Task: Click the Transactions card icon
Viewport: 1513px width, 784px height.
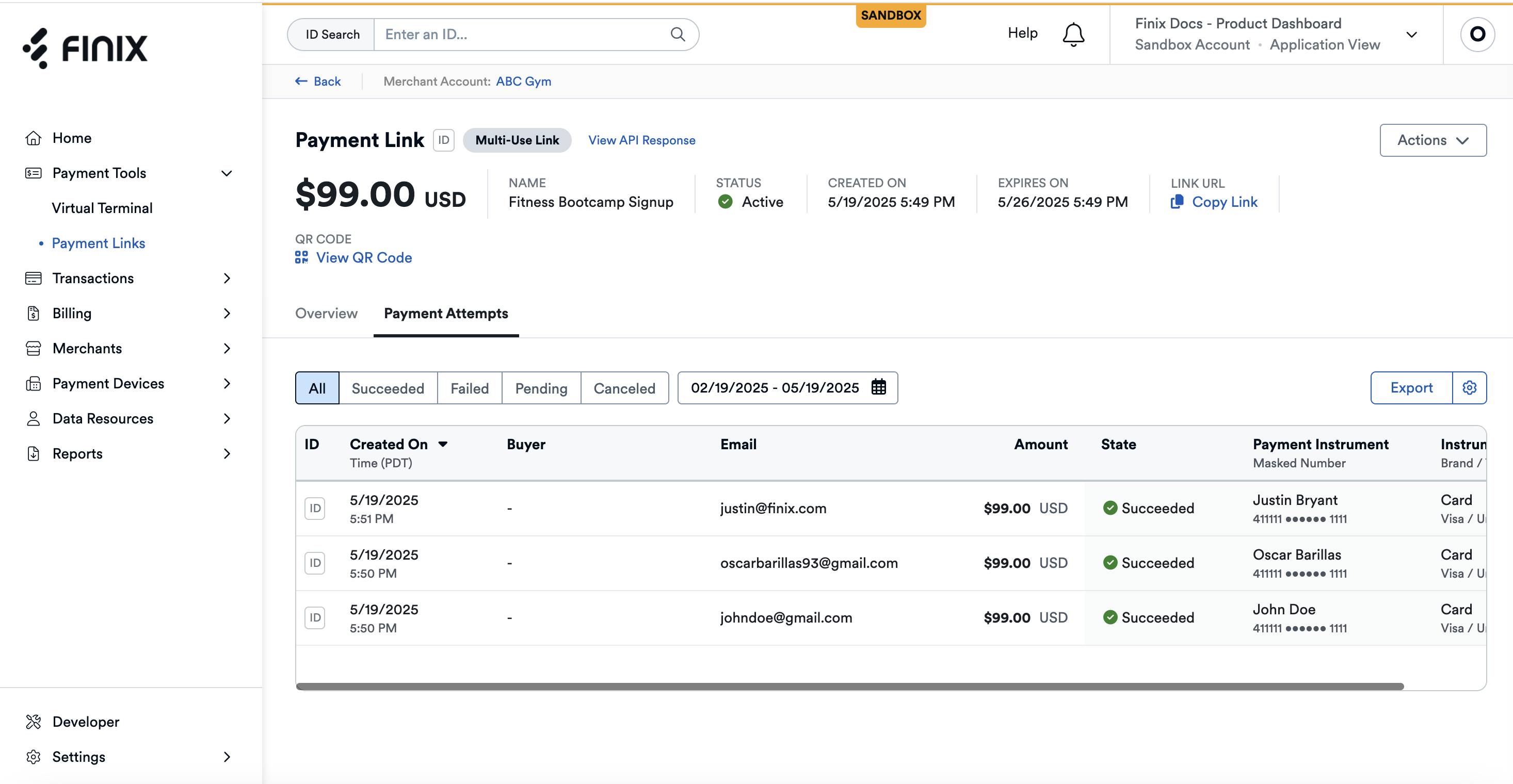Action: [x=34, y=279]
